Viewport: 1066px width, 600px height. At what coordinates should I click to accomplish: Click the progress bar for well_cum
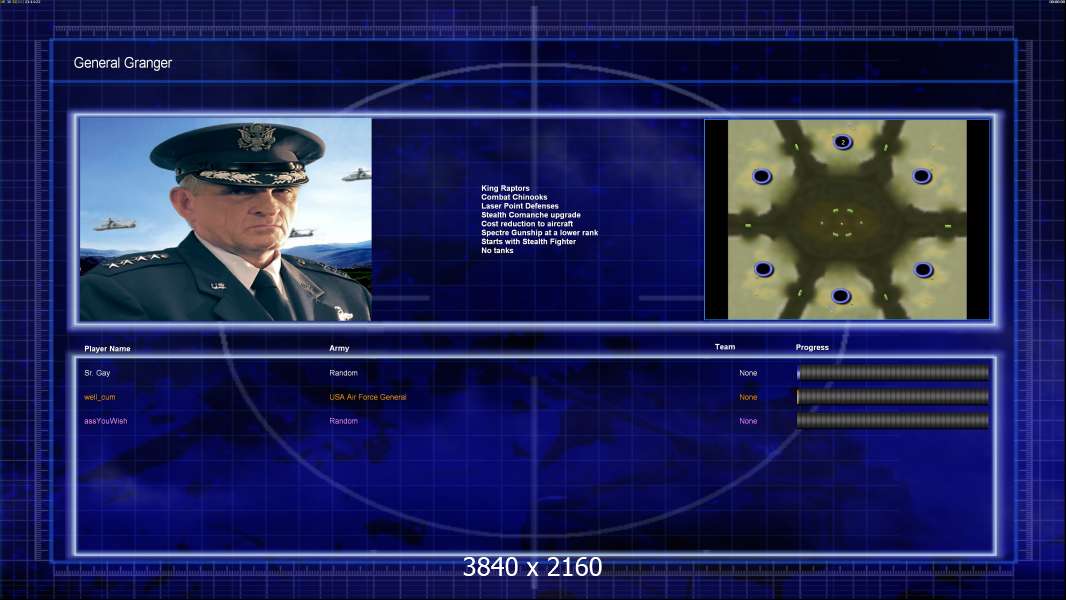click(893, 397)
